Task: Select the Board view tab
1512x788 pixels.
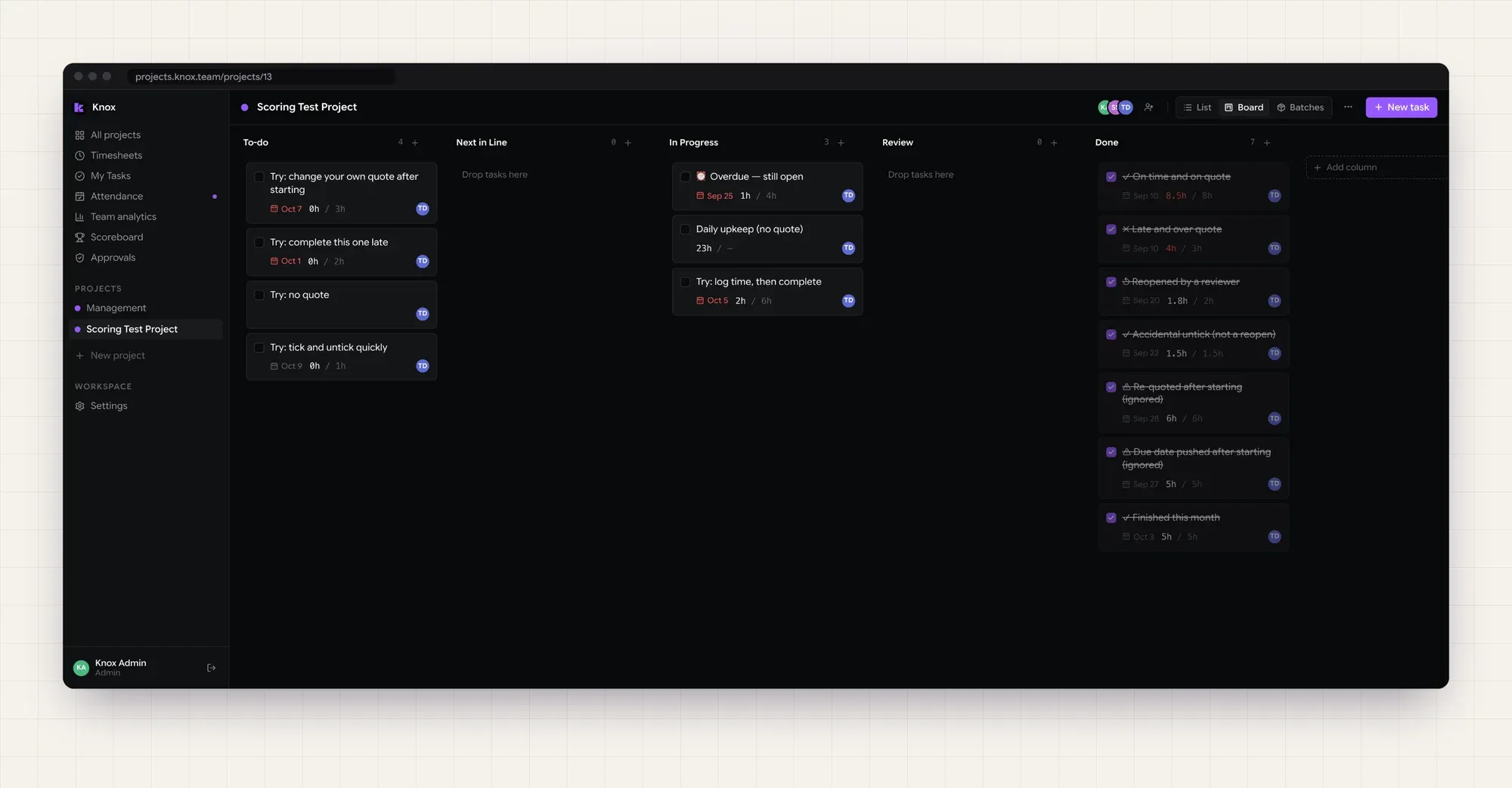Action: tap(1244, 107)
